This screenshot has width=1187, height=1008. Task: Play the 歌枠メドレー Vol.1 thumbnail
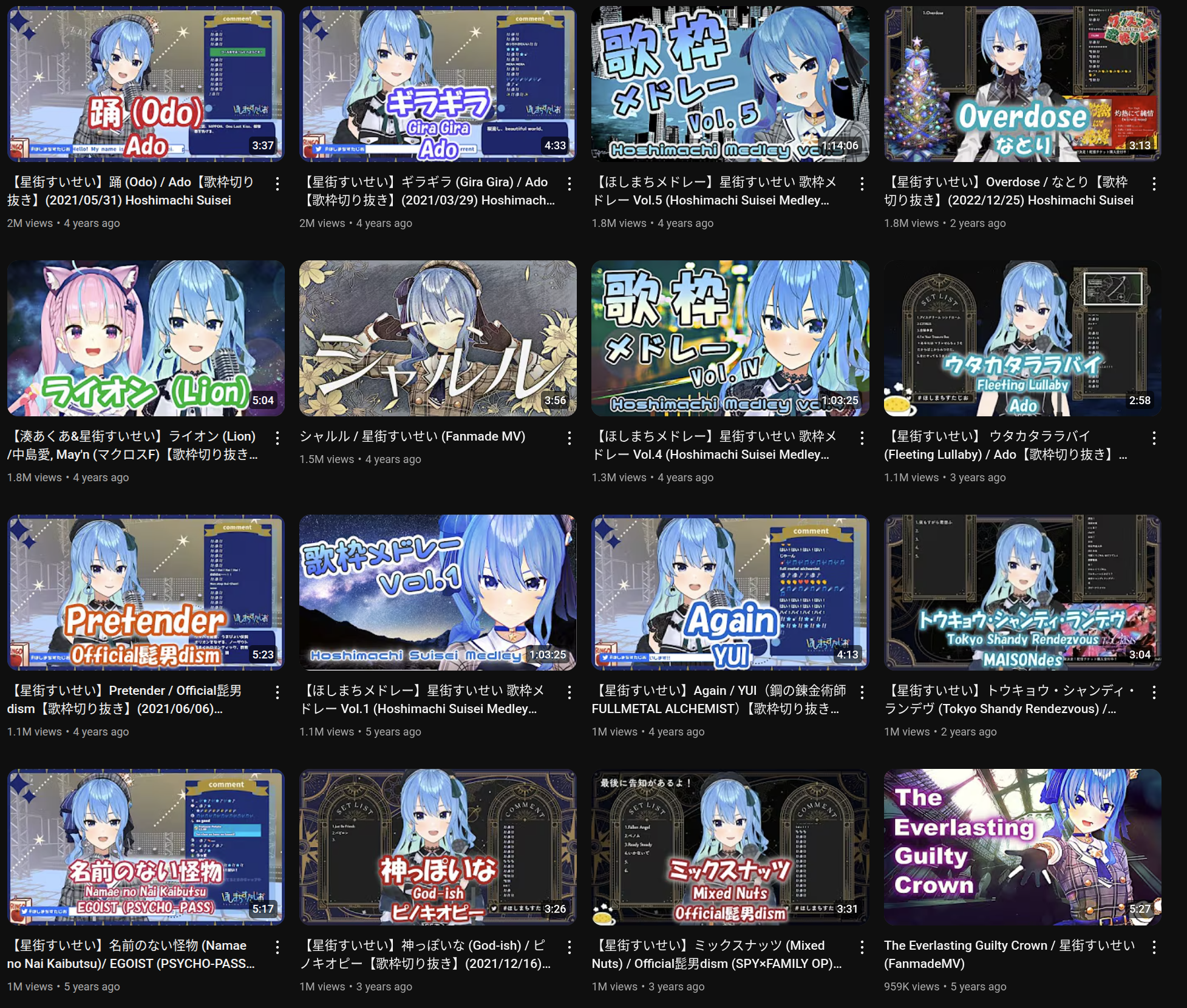point(438,592)
